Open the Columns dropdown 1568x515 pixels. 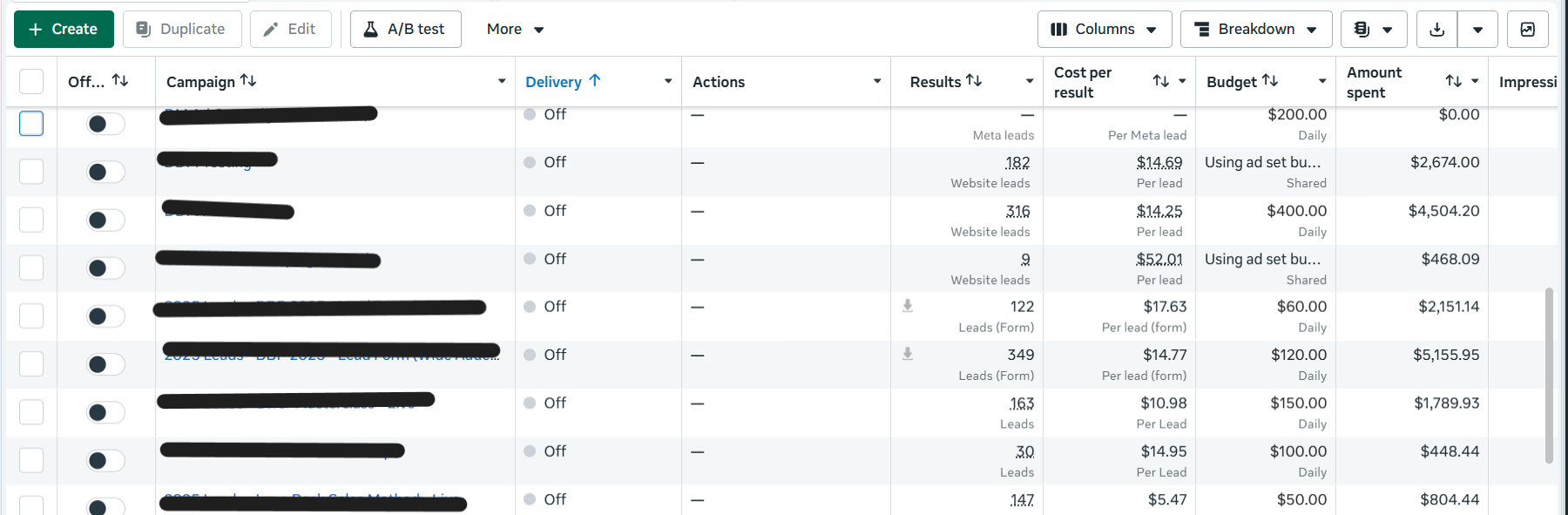pyautogui.click(x=1105, y=30)
